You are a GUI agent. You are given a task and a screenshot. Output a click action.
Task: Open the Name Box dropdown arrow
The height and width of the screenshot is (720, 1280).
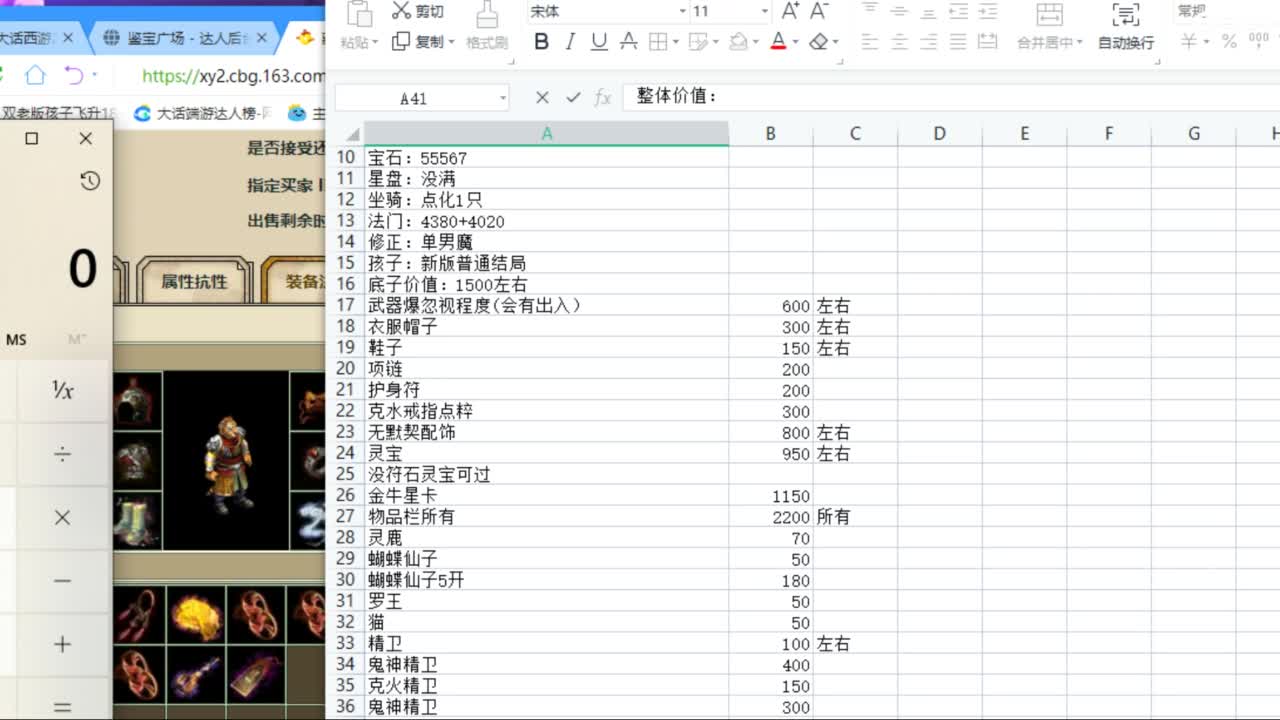[x=502, y=98]
